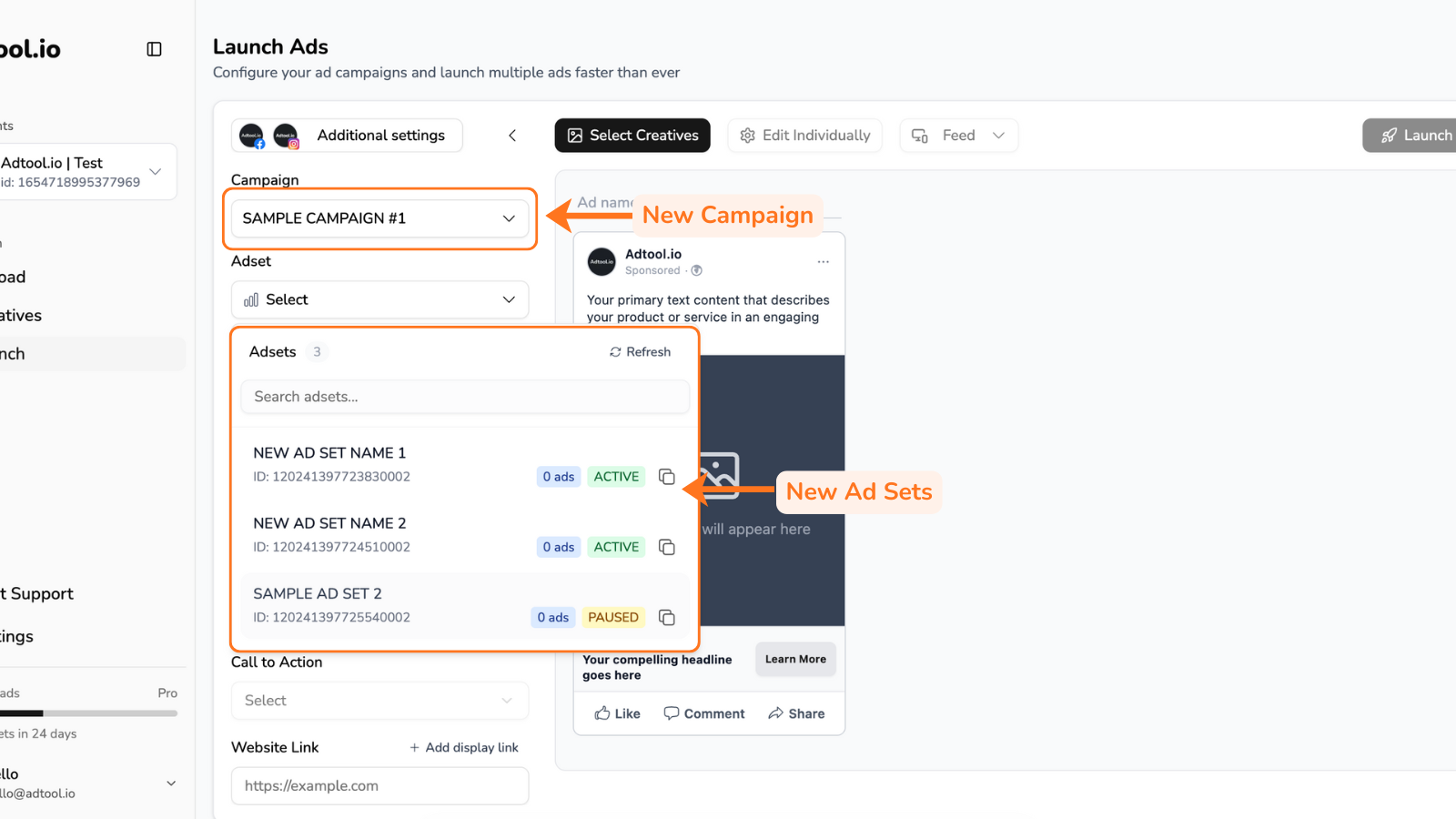Click the Comment icon in ad preview
The width and height of the screenshot is (1456, 819).
click(x=672, y=713)
